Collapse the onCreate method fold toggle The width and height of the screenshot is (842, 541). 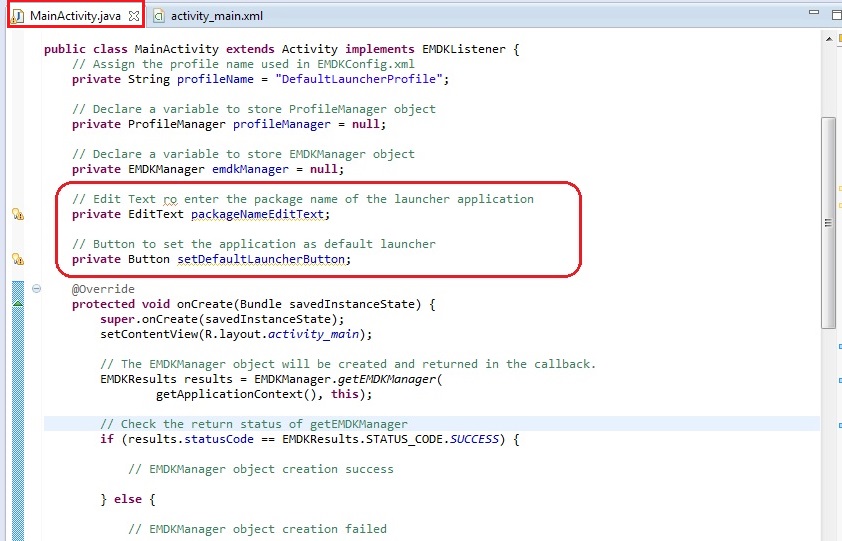tap(37, 289)
